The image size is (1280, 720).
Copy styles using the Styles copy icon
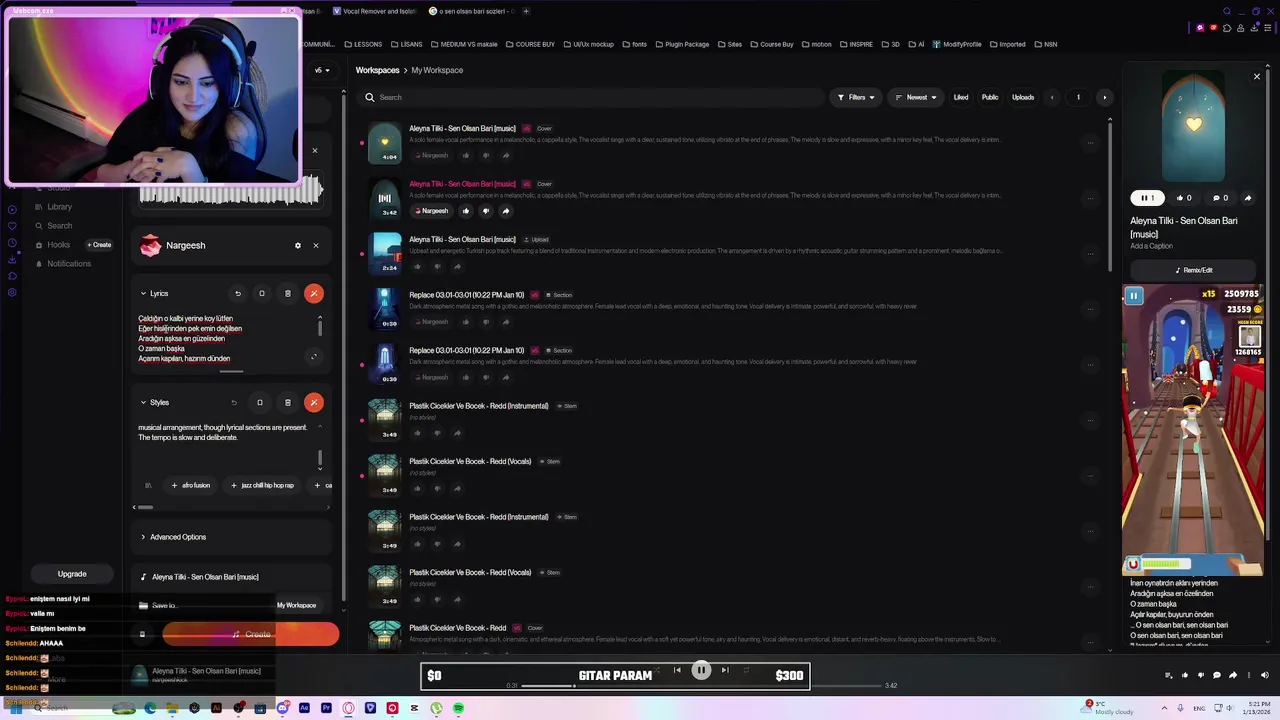coord(260,402)
